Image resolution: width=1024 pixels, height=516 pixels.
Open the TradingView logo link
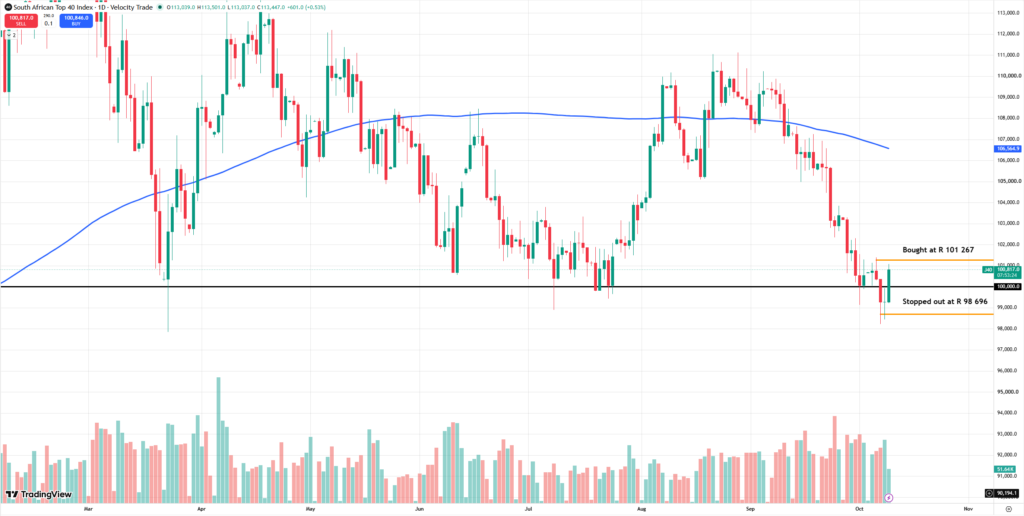pyautogui.click(x=39, y=494)
